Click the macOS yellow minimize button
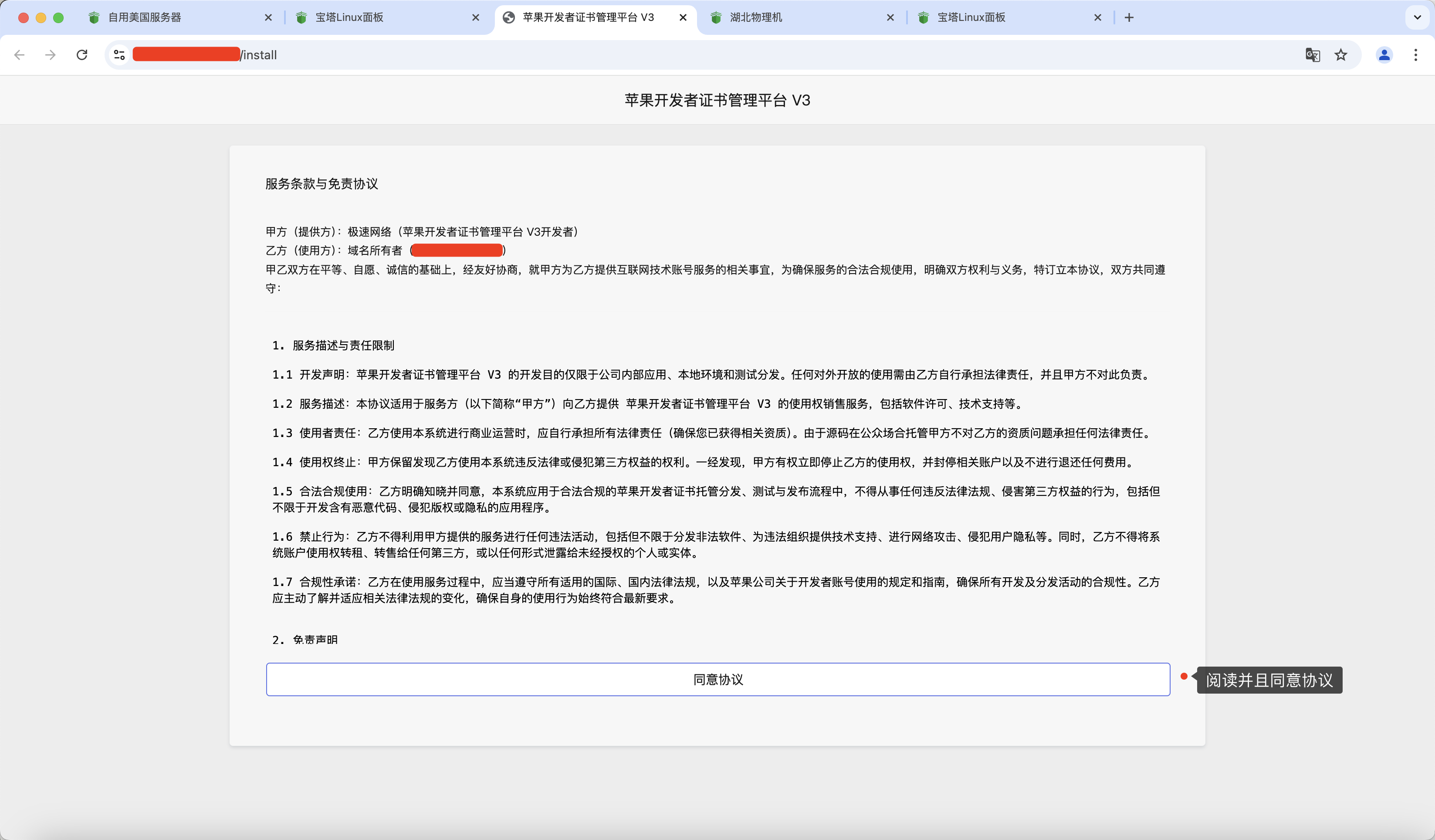This screenshot has width=1435, height=840. [41, 18]
